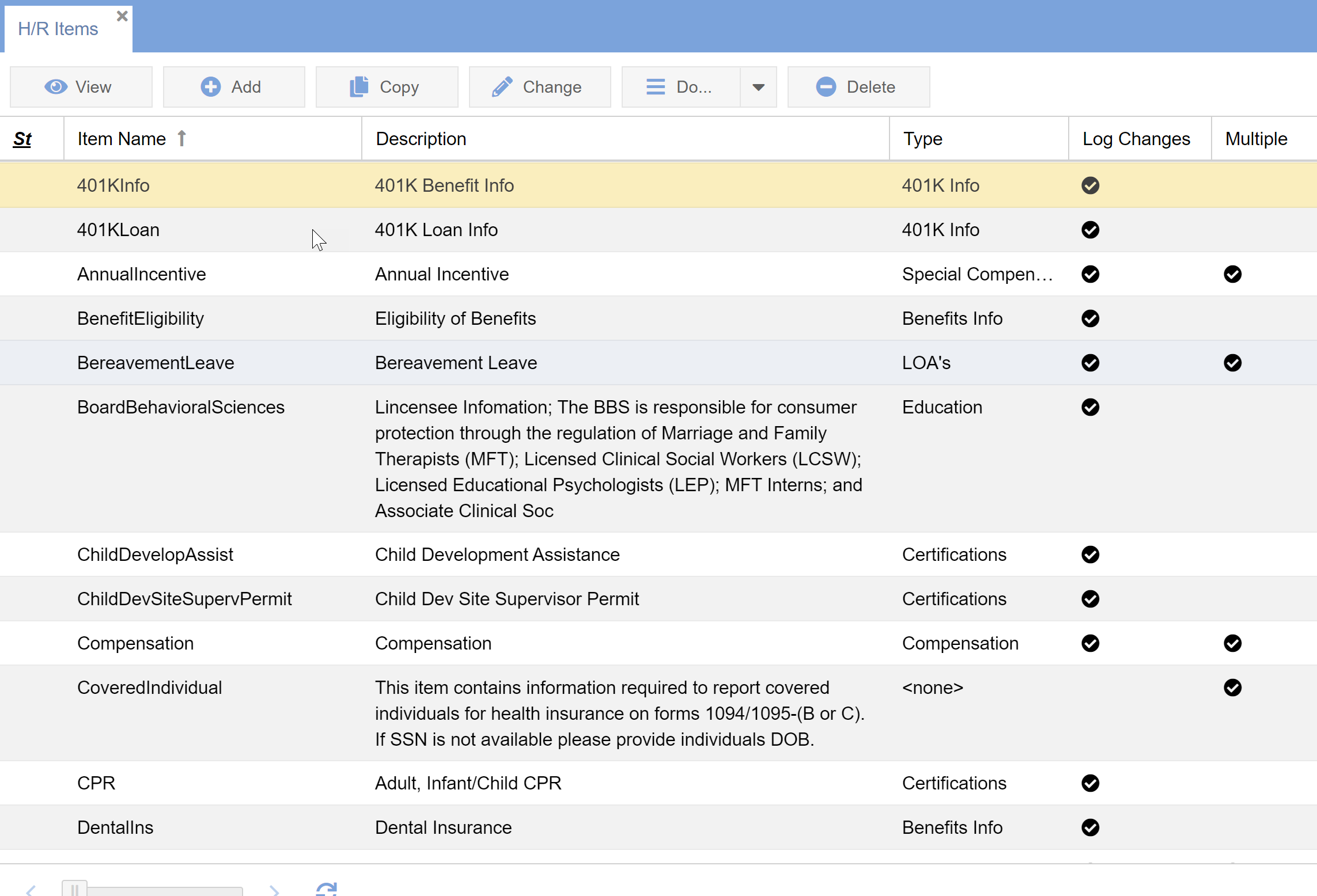The image size is (1317, 896).
Task: Click the Add plus icon
Action: [x=210, y=87]
